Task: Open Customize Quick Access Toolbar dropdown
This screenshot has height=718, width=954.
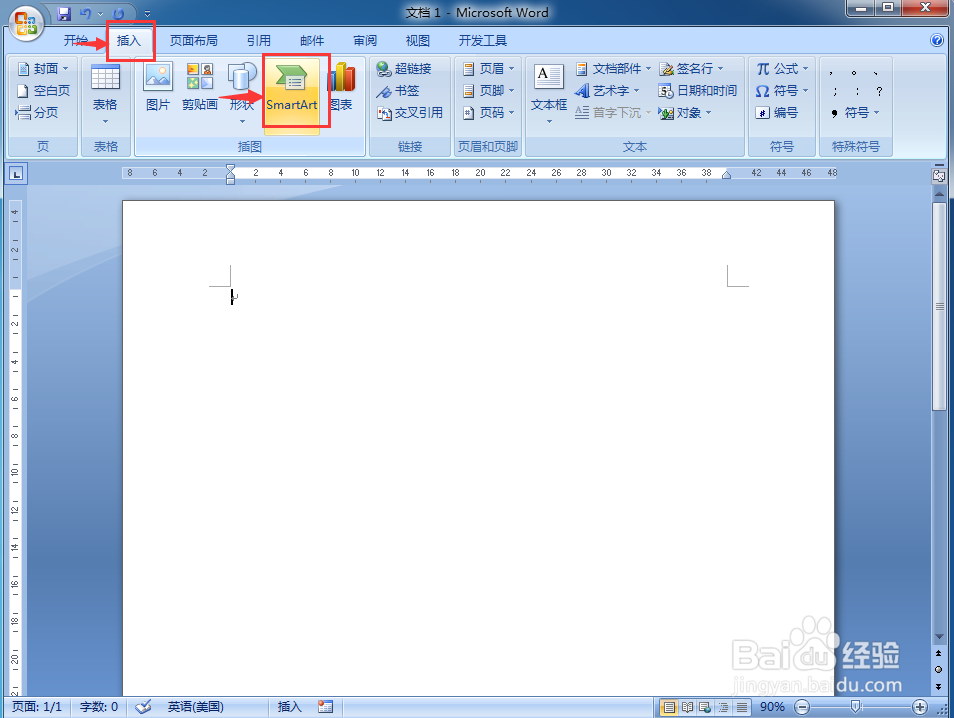Action: click(x=147, y=13)
